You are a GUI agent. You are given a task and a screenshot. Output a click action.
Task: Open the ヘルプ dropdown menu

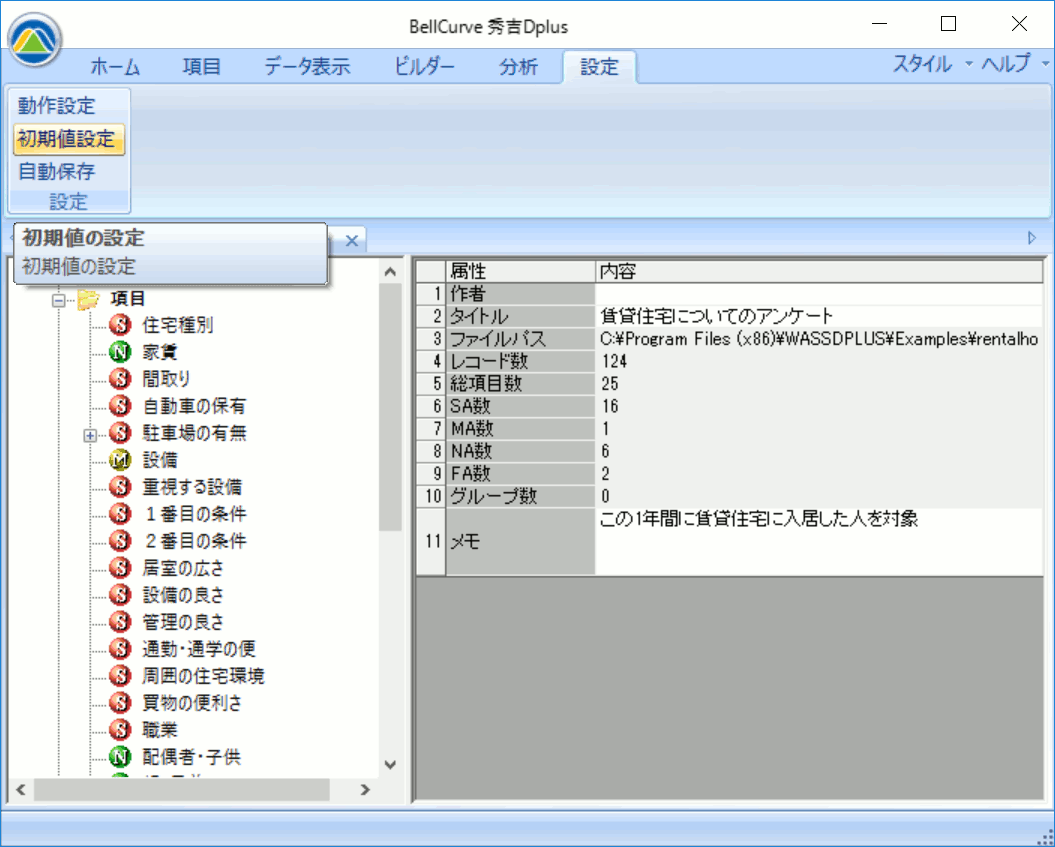coord(1015,65)
